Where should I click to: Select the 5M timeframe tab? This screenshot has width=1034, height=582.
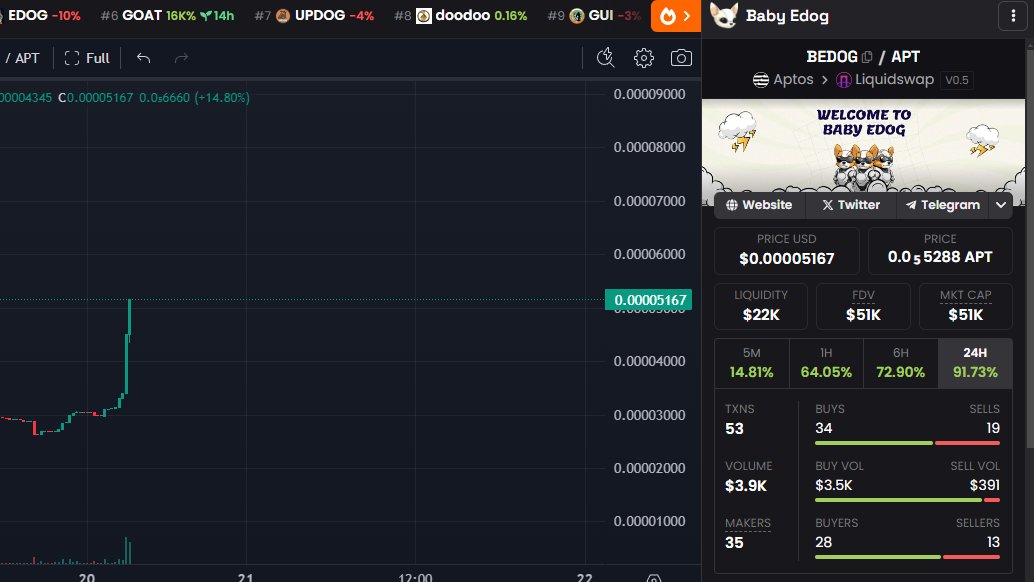tap(752, 363)
